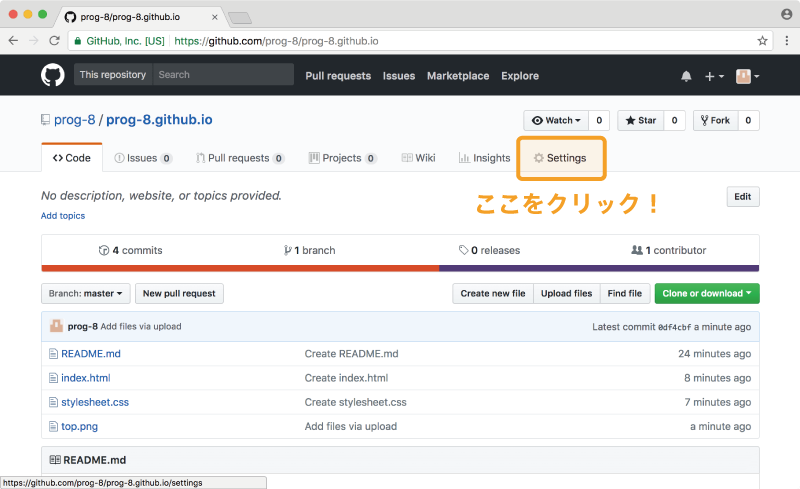Click the fork count 0
The image size is (800, 489).
pyautogui.click(x=748, y=120)
